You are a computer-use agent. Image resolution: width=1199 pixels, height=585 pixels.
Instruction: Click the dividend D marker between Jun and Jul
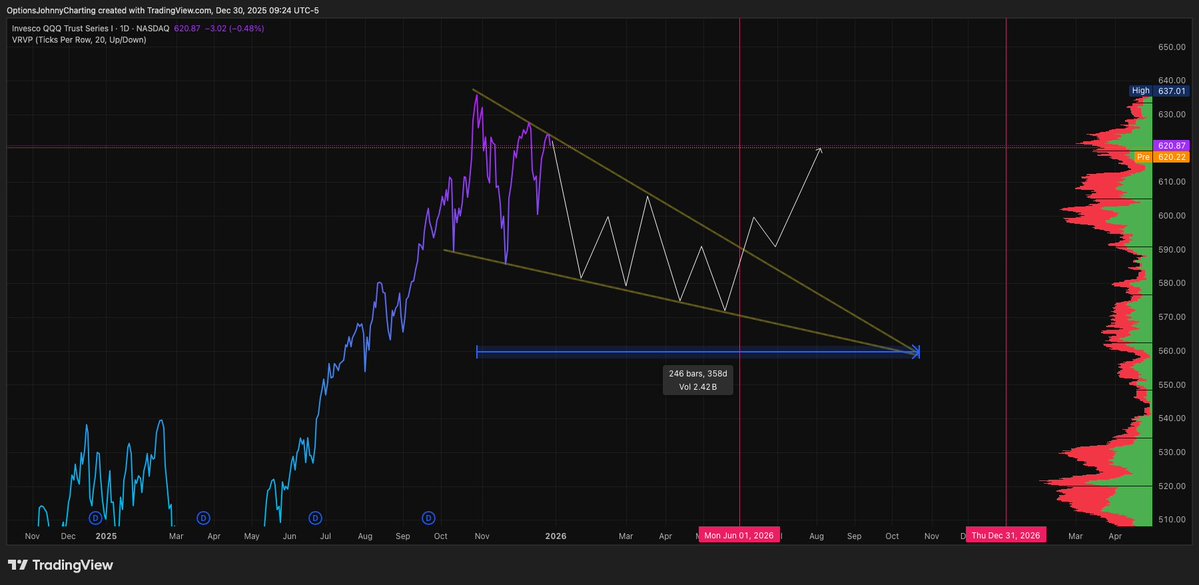(x=315, y=518)
